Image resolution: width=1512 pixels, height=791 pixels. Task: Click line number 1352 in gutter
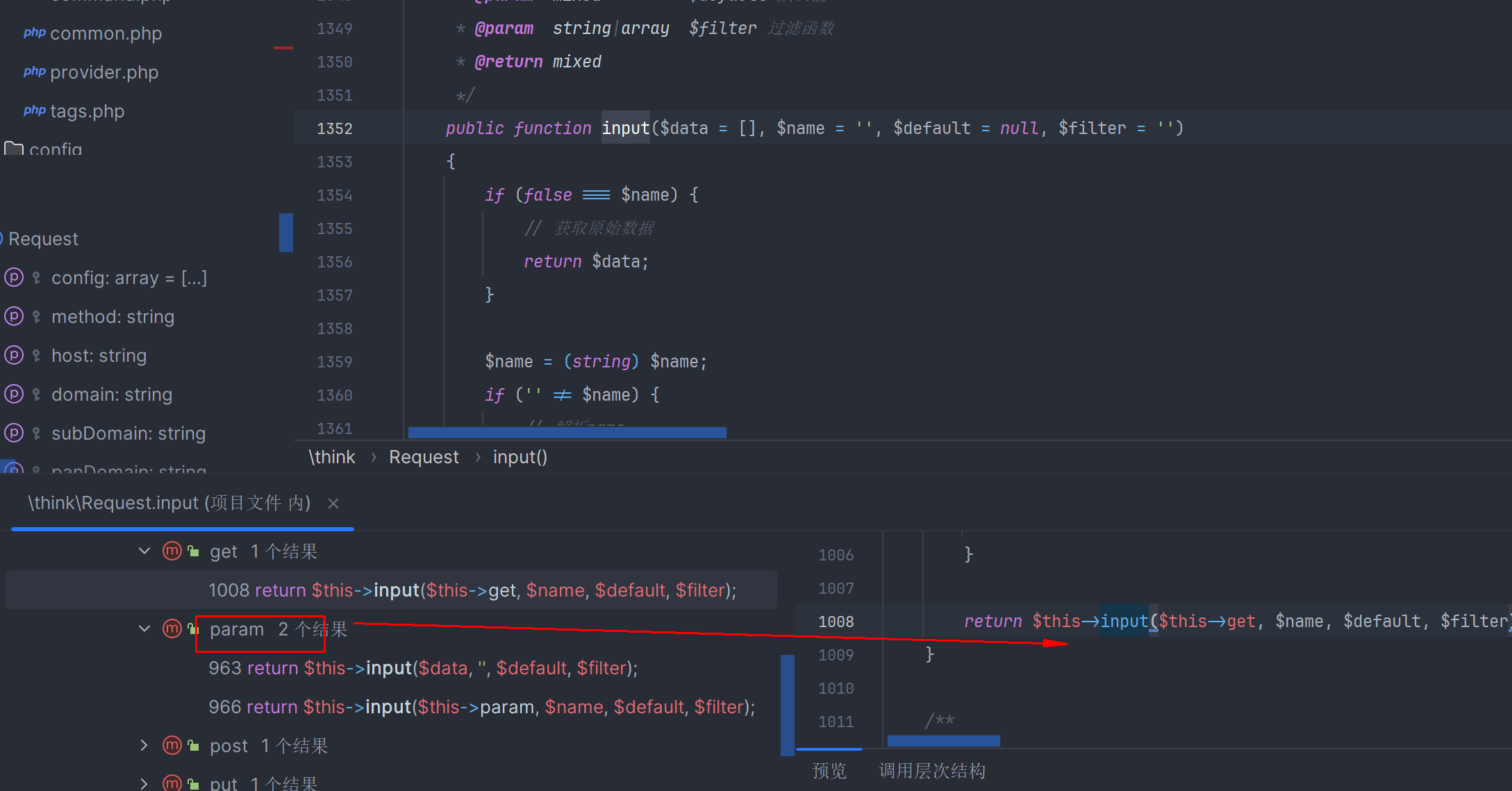coord(335,128)
